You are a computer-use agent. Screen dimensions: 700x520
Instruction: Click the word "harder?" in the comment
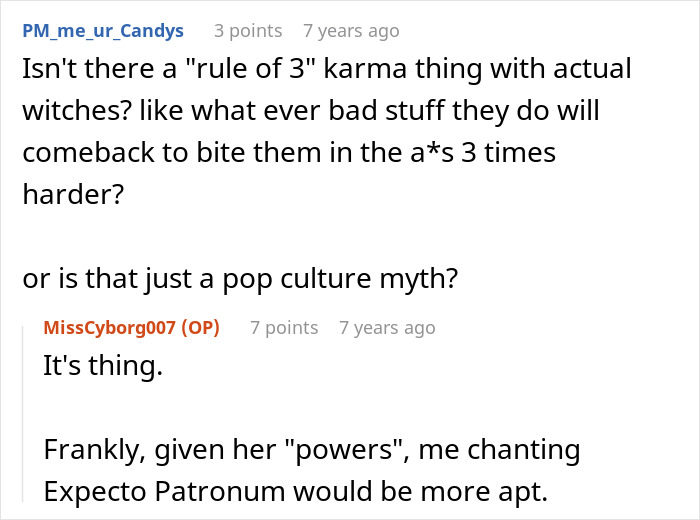pyautogui.click(x=74, y=195)
